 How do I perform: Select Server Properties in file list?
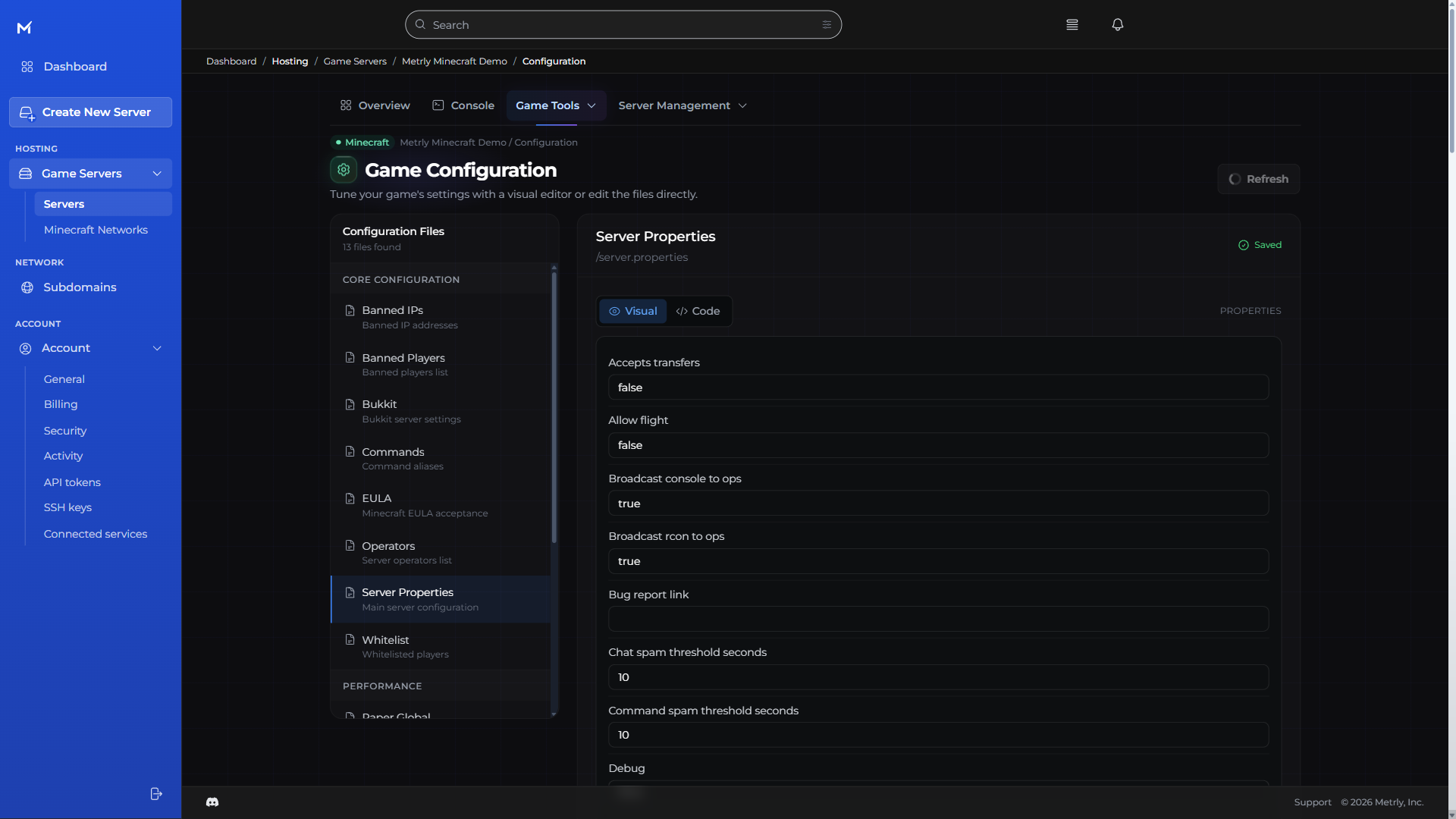tap(441, 599)
